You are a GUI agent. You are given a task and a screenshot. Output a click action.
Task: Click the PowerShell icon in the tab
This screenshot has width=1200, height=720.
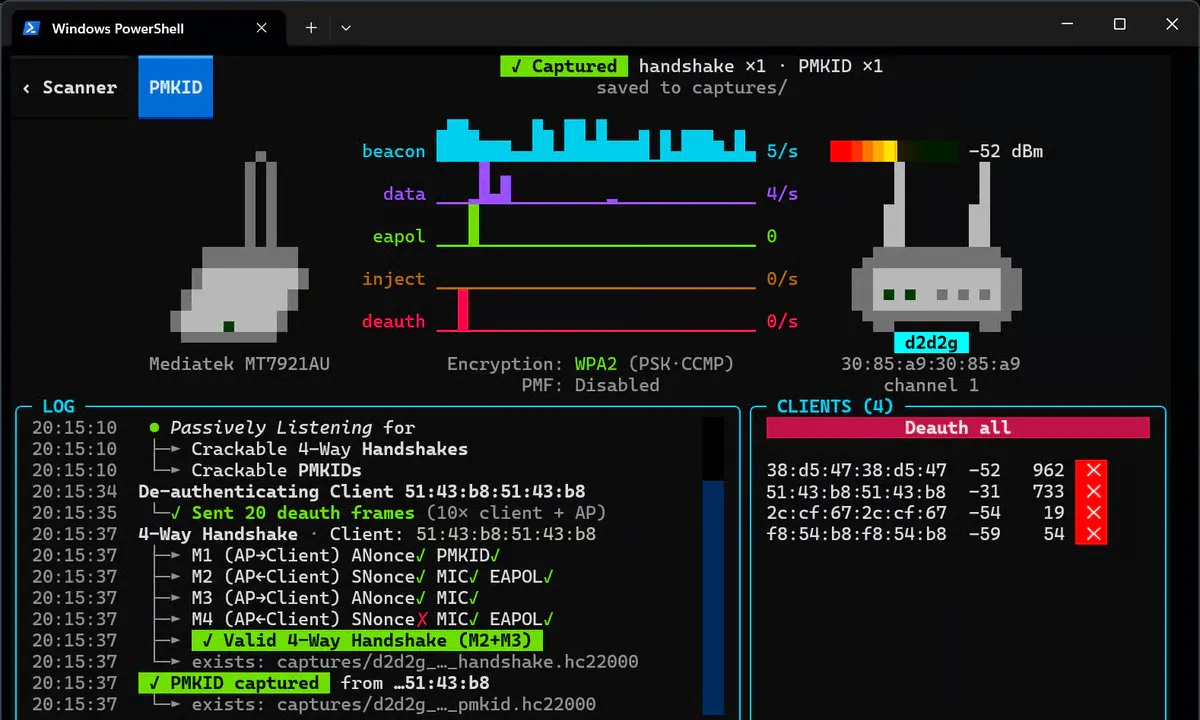coord(32,28)
